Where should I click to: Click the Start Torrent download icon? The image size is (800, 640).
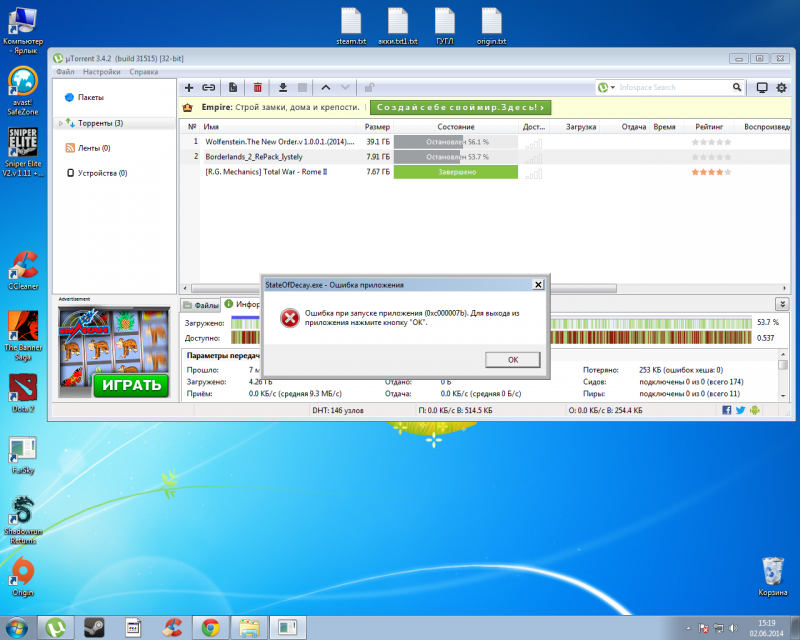pyautogui.click(x=283, y=88)
